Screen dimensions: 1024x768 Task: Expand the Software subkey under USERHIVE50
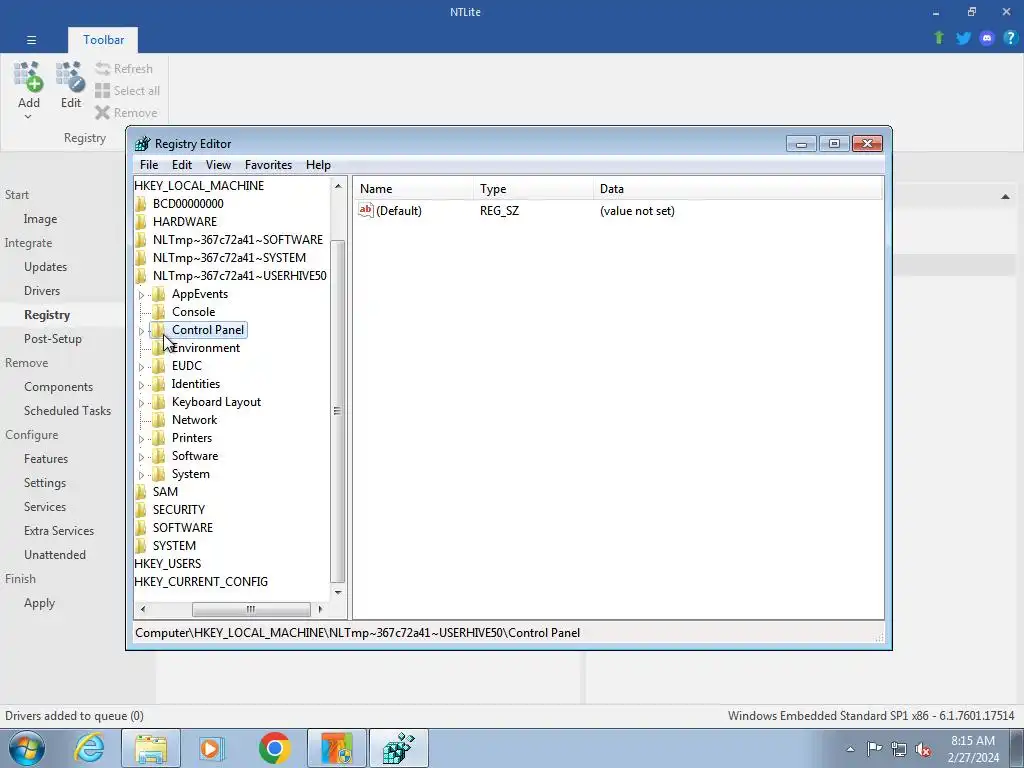coord(141,457)
